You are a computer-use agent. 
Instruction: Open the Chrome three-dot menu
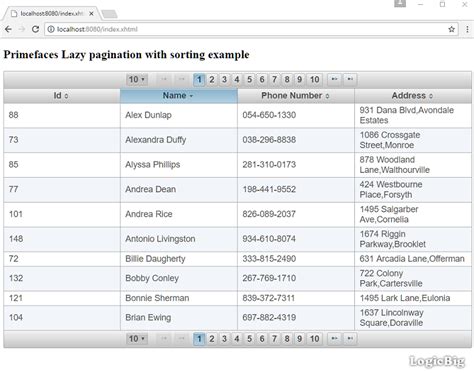click(x=467, y=29)
